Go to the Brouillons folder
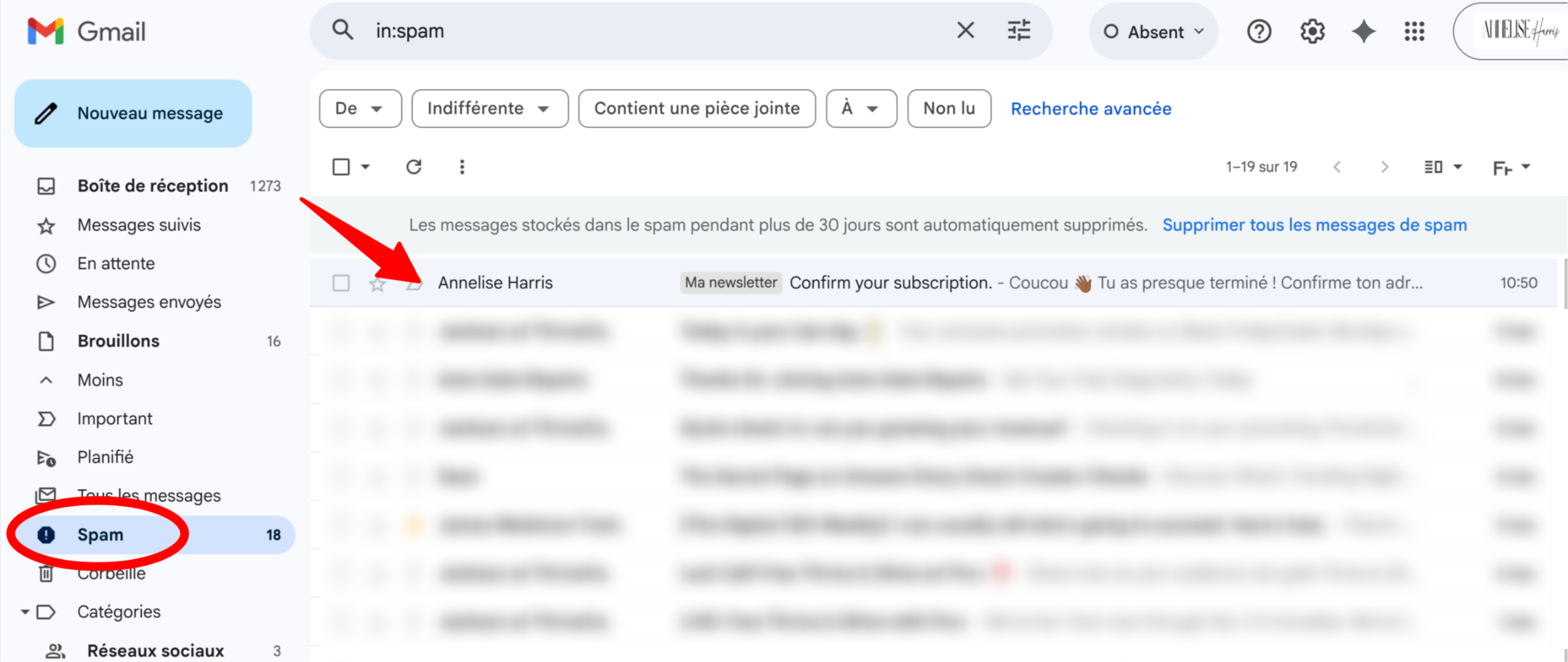The height and width of the screenshot is (662, 1568). point(118,341)
